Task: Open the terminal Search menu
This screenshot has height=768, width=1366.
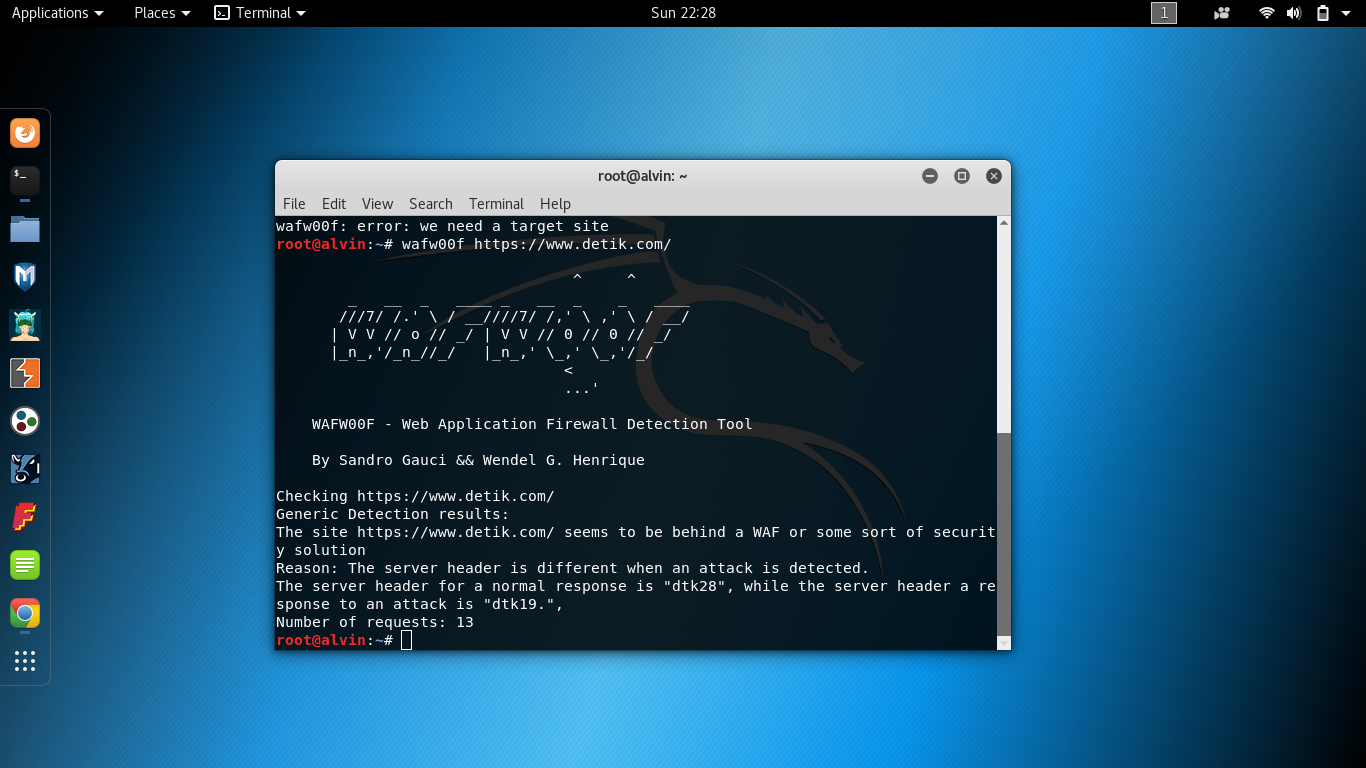Action: coord(431,204)
